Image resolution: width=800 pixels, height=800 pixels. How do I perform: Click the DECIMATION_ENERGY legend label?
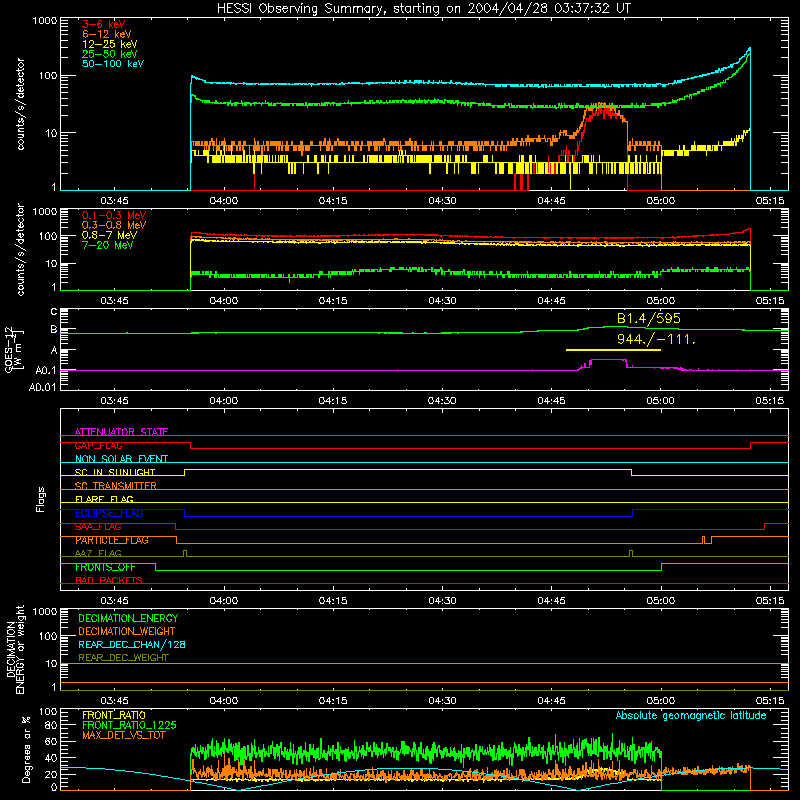pos(128,618)
